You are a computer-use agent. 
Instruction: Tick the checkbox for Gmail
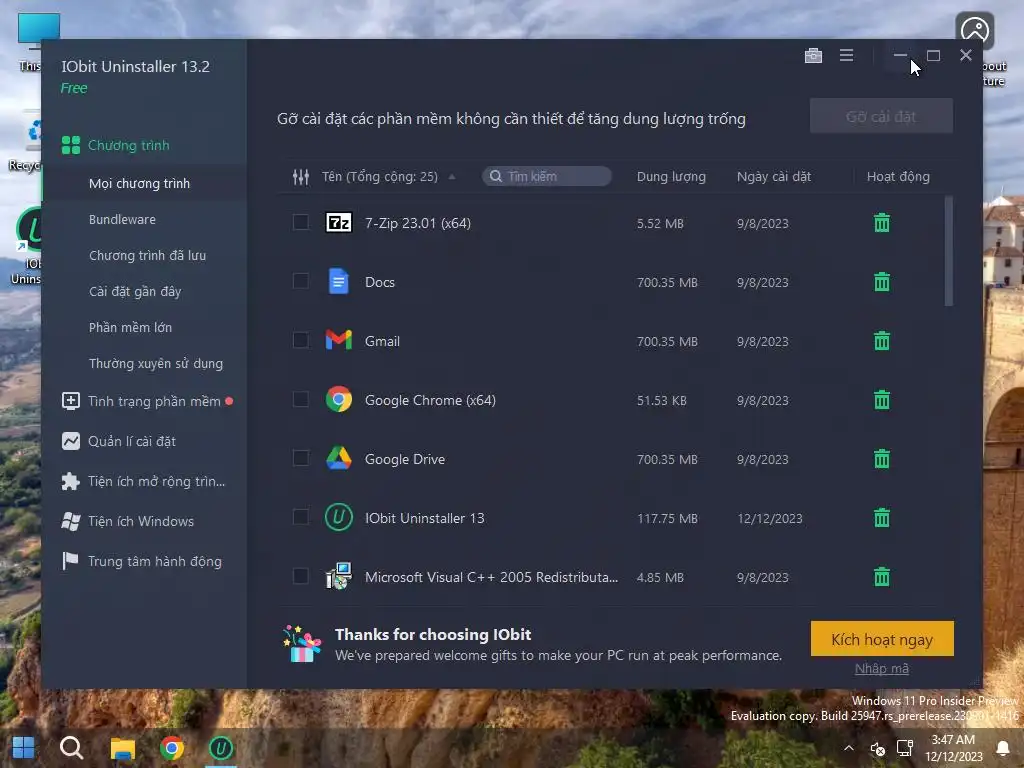tap(300, 340)
